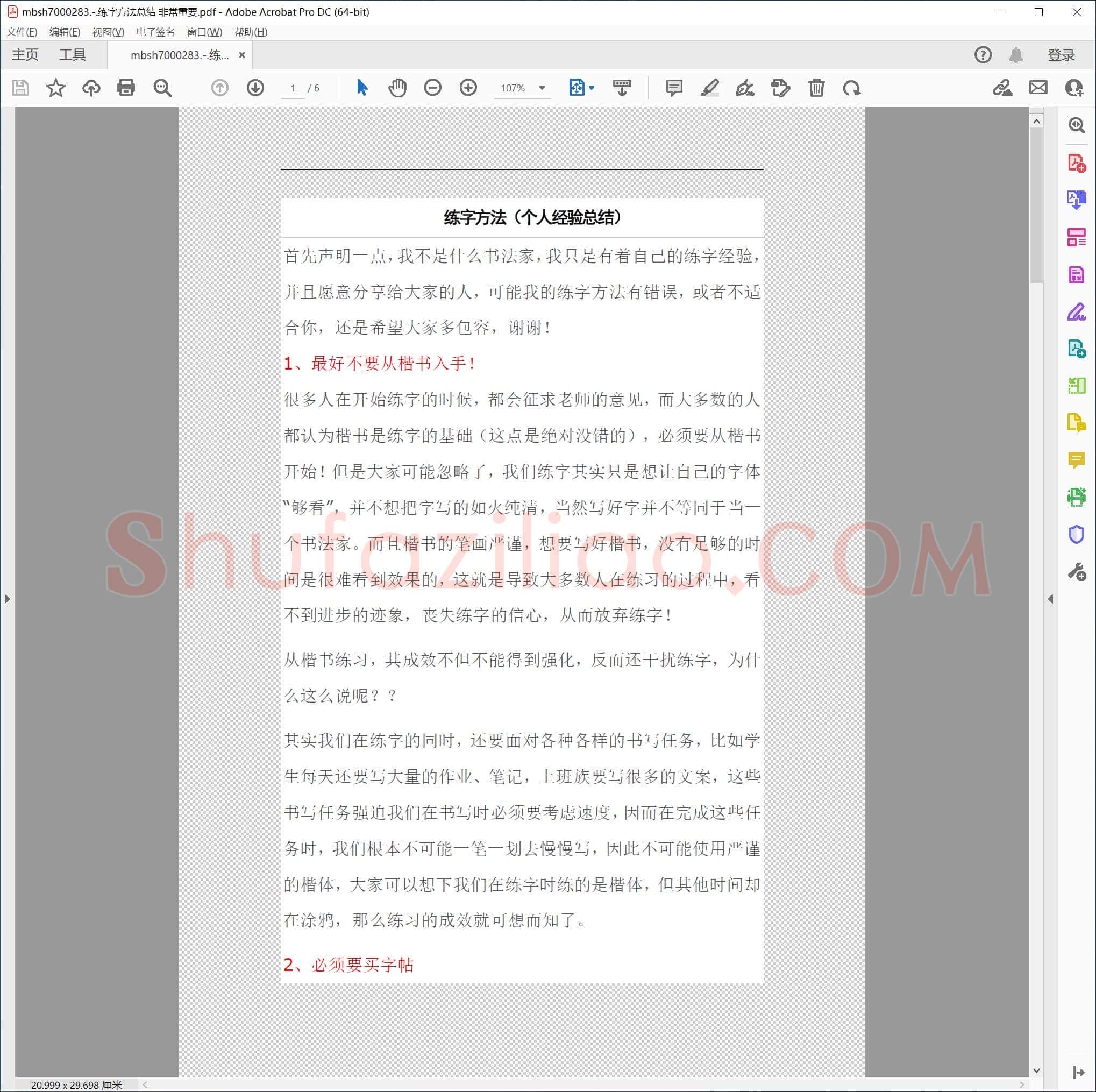Click the page number input field
This screenshot has height=1092, width=1096.
[x=293, y=88]
